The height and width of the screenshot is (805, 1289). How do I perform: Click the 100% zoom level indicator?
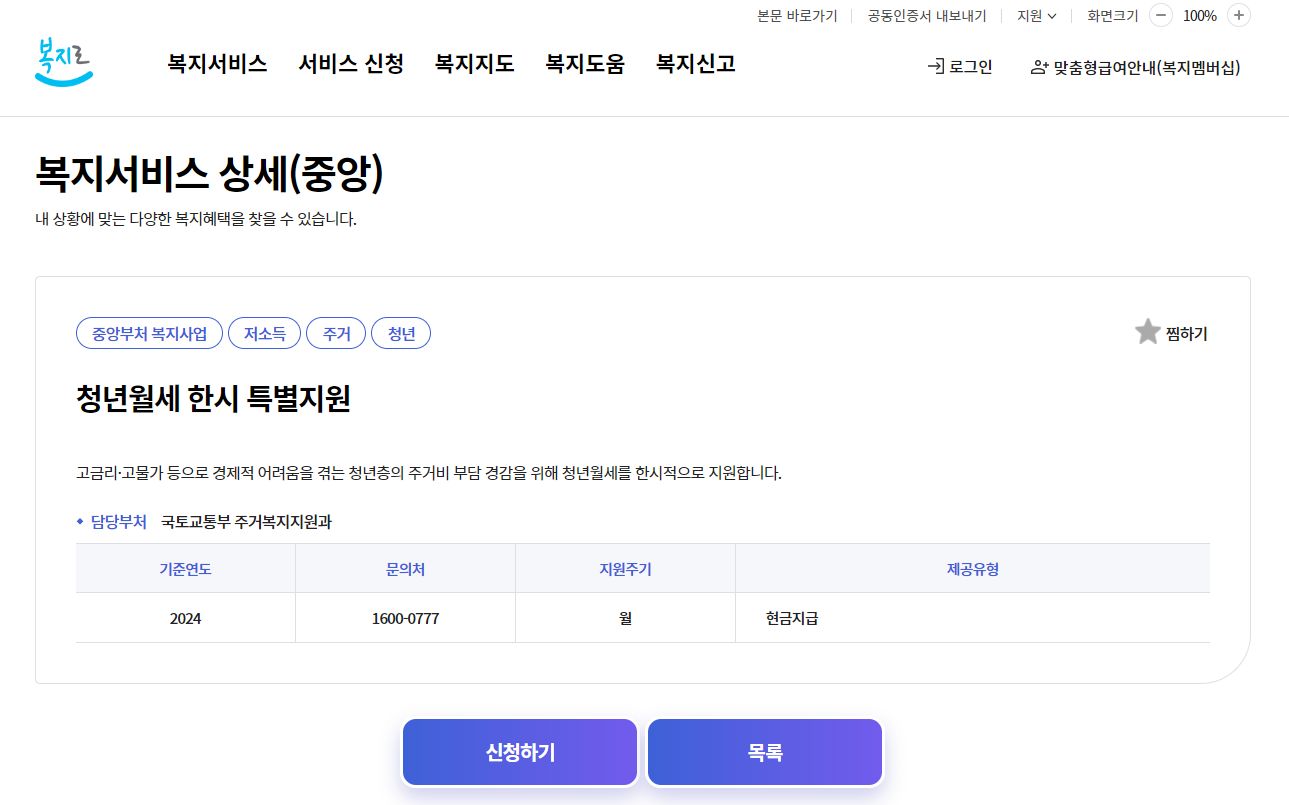click(x=1199, y=16)
